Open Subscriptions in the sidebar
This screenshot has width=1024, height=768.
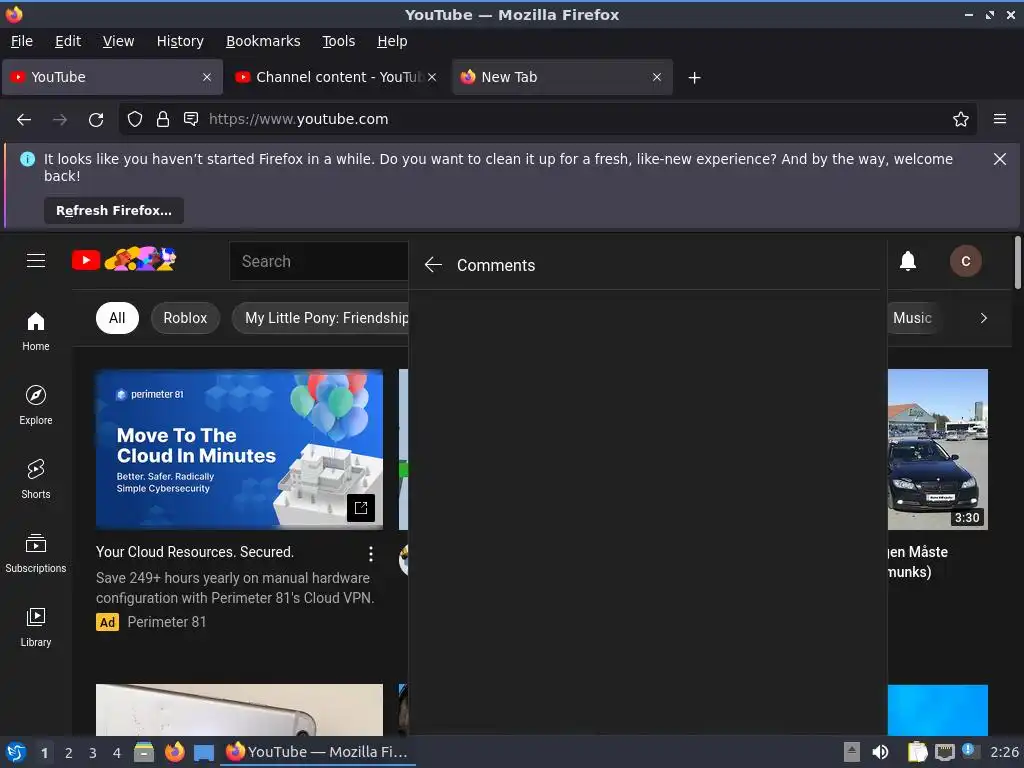36,553
